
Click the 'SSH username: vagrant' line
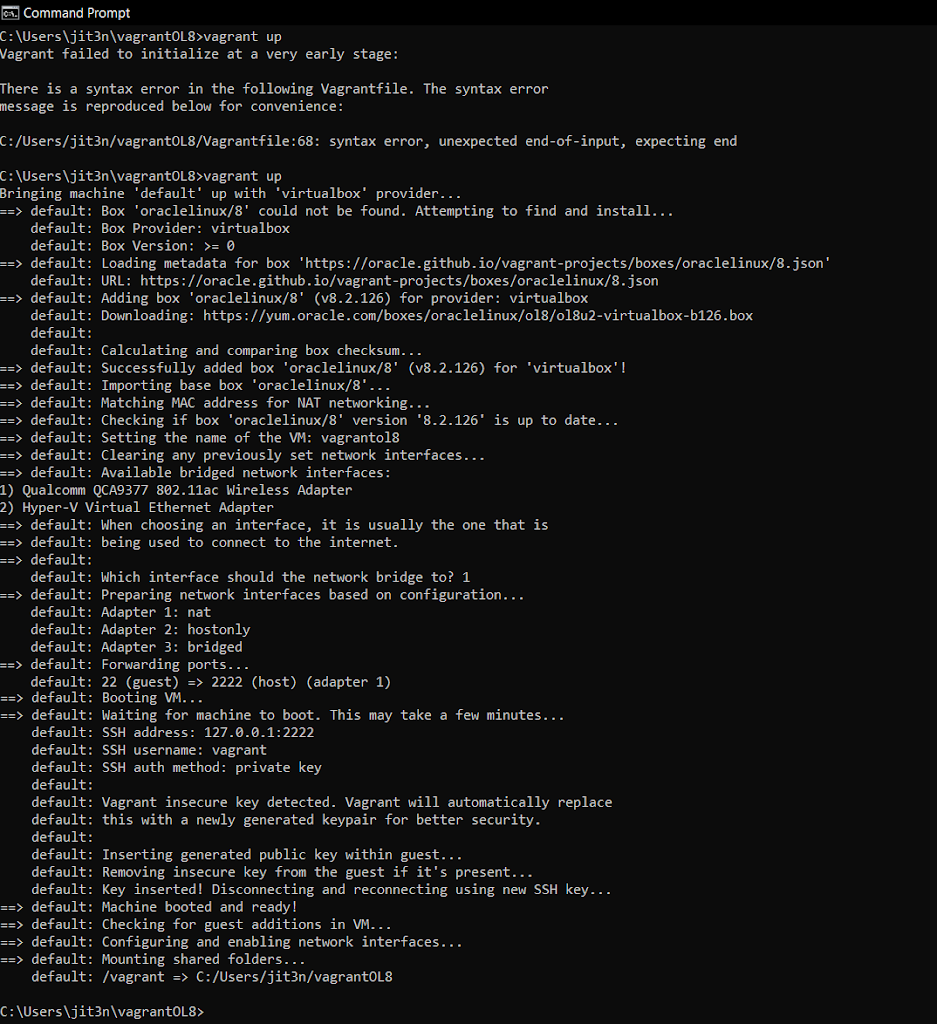pyautogui.click(x=149, y=750)
